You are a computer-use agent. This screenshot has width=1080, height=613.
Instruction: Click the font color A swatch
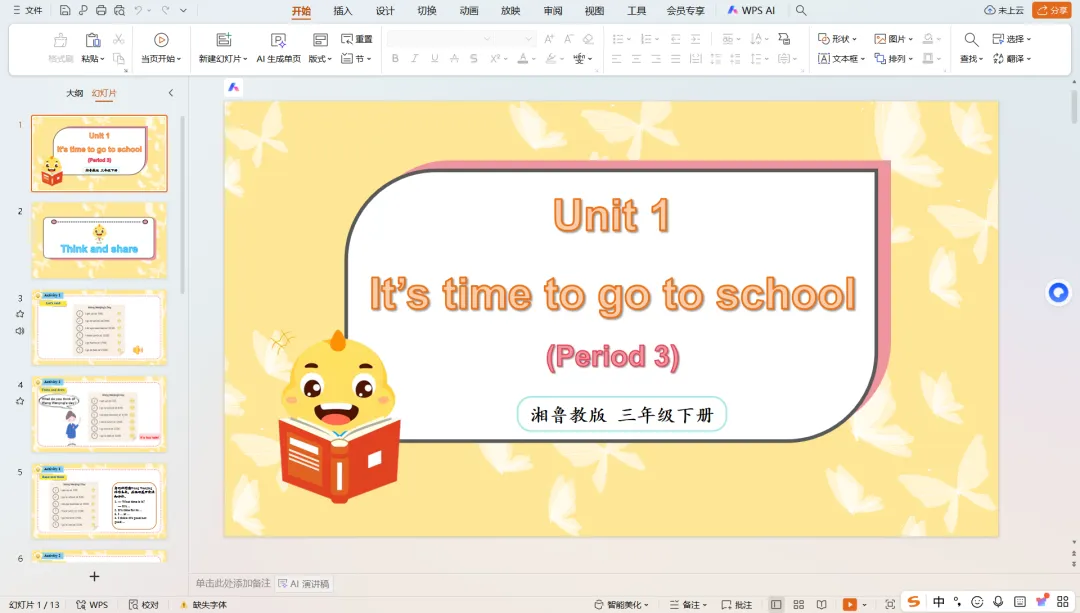pos(523,59)
